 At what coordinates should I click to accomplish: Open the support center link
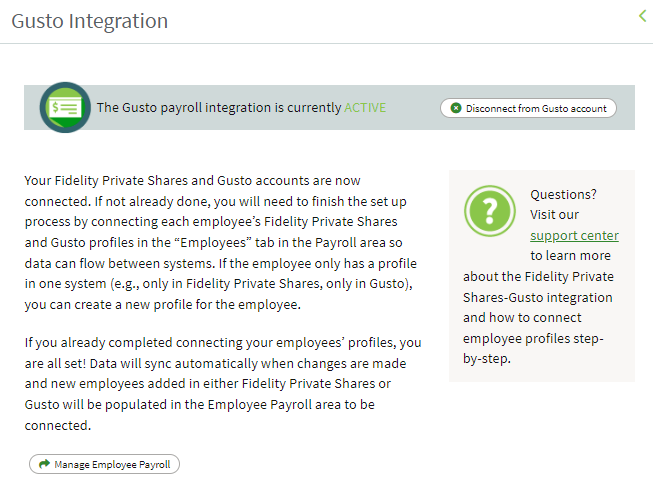[x=574, y=235]
